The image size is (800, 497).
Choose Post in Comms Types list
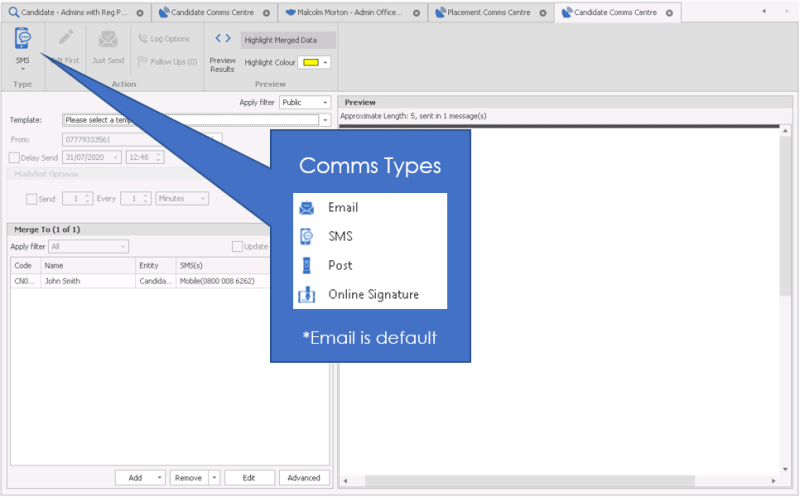point(340,266)
